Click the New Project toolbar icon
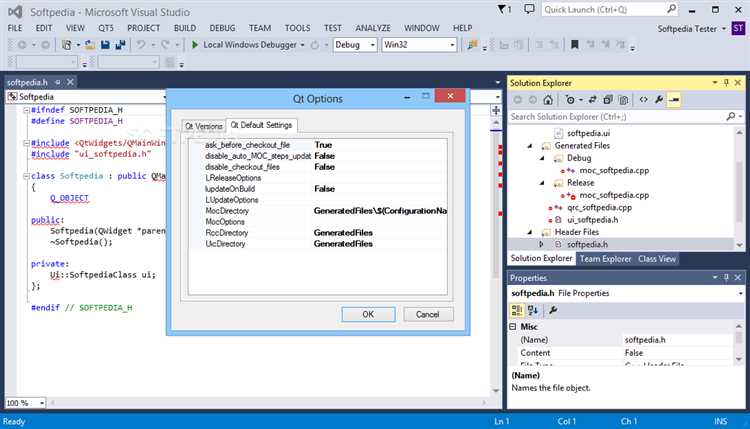The width and height of the screenshot is (750, 429). 66,44
